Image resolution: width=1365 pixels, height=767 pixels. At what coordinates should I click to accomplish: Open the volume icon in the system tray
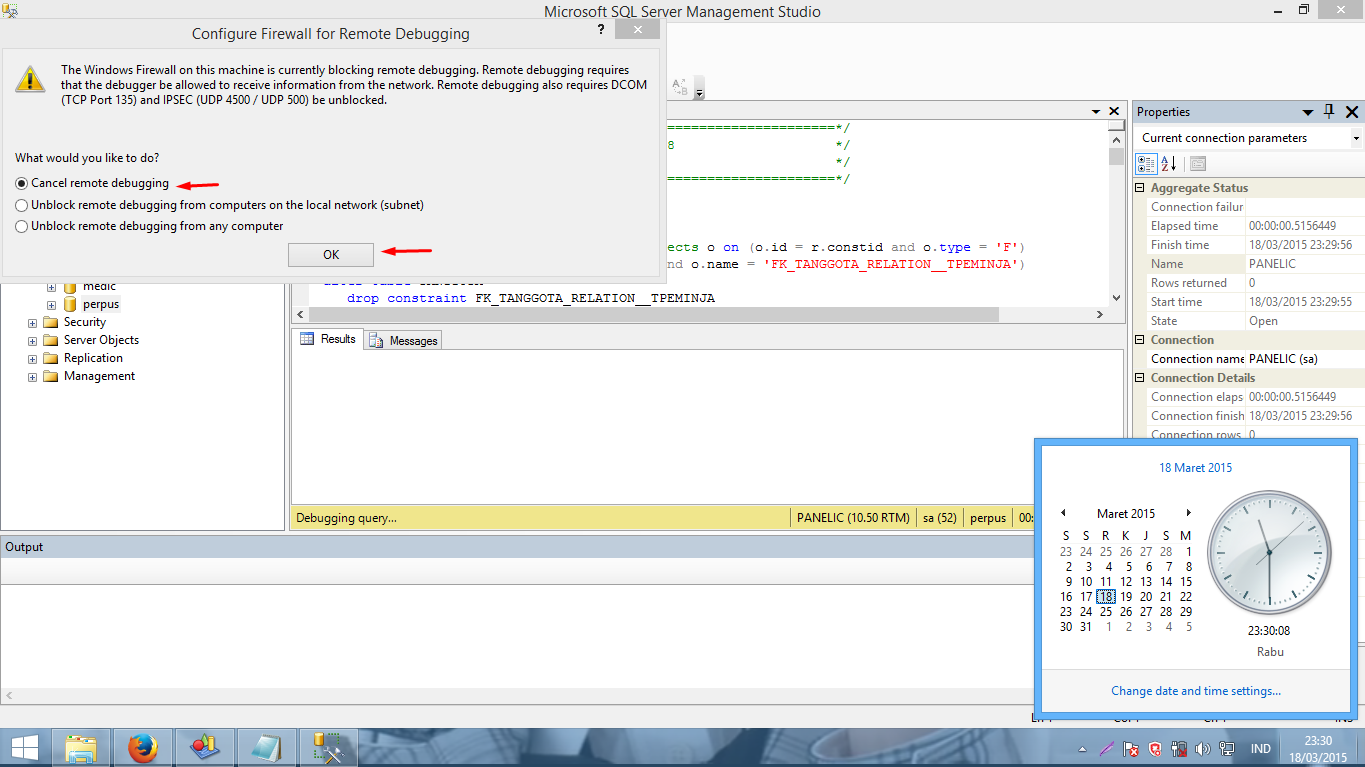pyautogui.click(x=1203, y=748)
